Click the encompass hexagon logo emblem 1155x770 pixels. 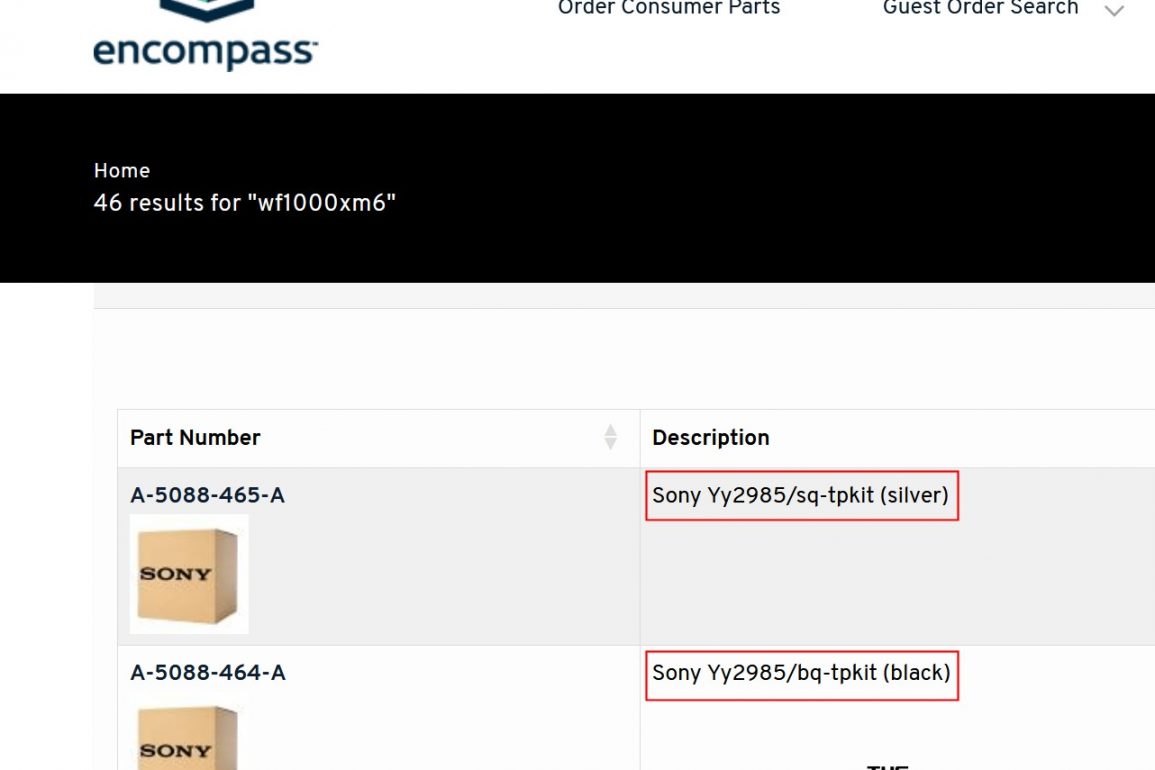coord(206,10)
